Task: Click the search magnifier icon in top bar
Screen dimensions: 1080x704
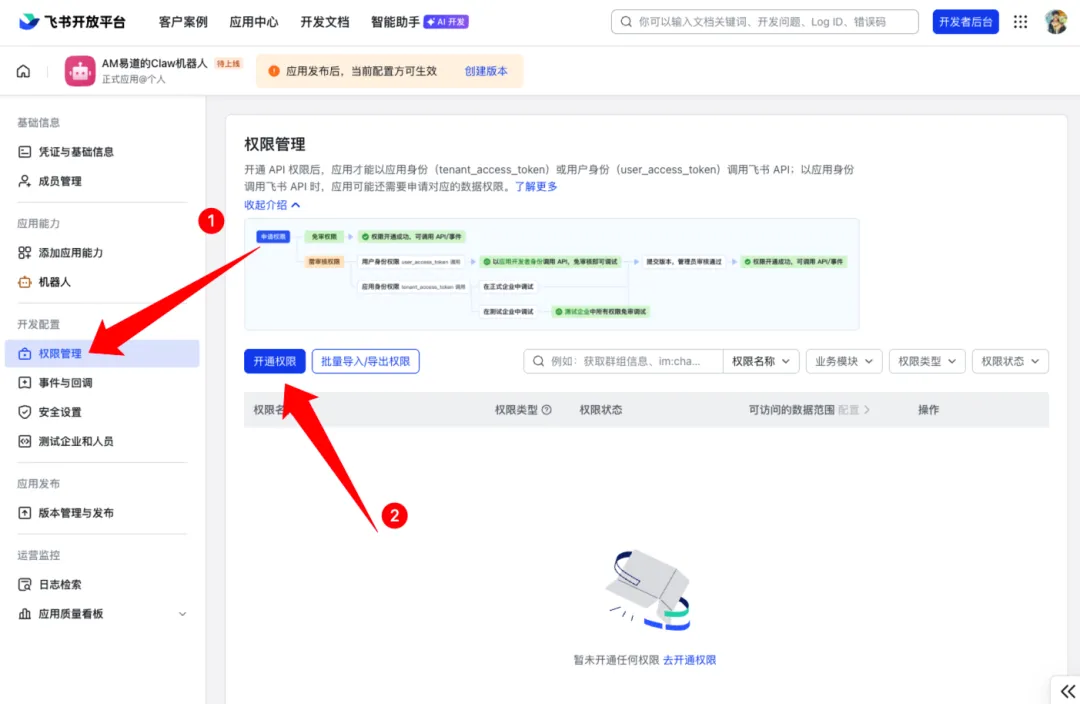Action: (x=626, y=22)
